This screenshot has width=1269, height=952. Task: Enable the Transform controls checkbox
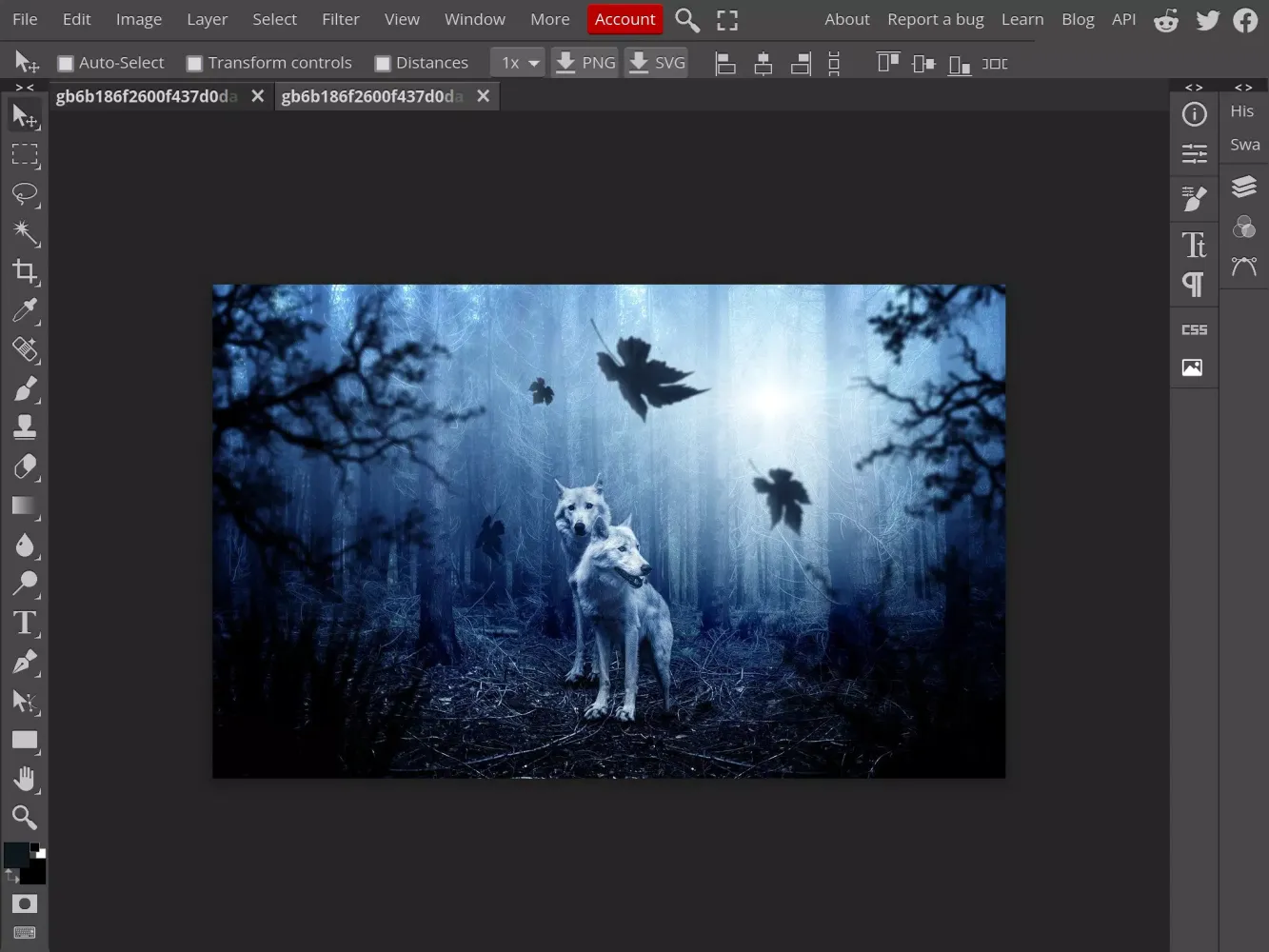coord(194,64)
